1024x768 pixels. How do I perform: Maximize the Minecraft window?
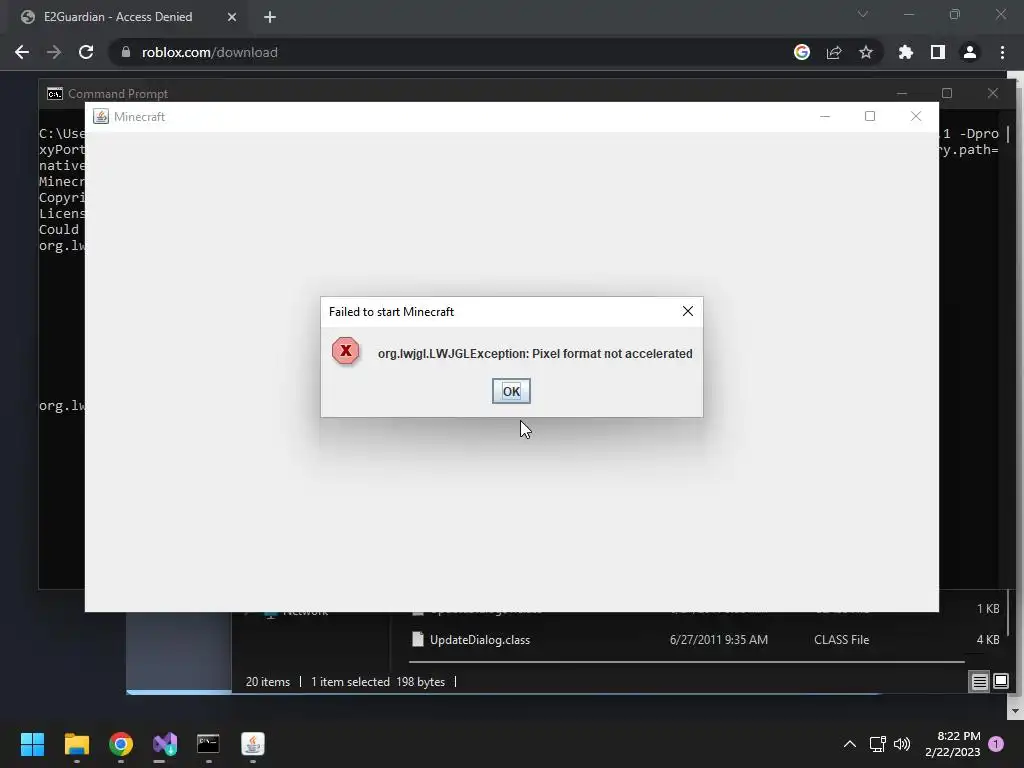[x=870, y=116]
